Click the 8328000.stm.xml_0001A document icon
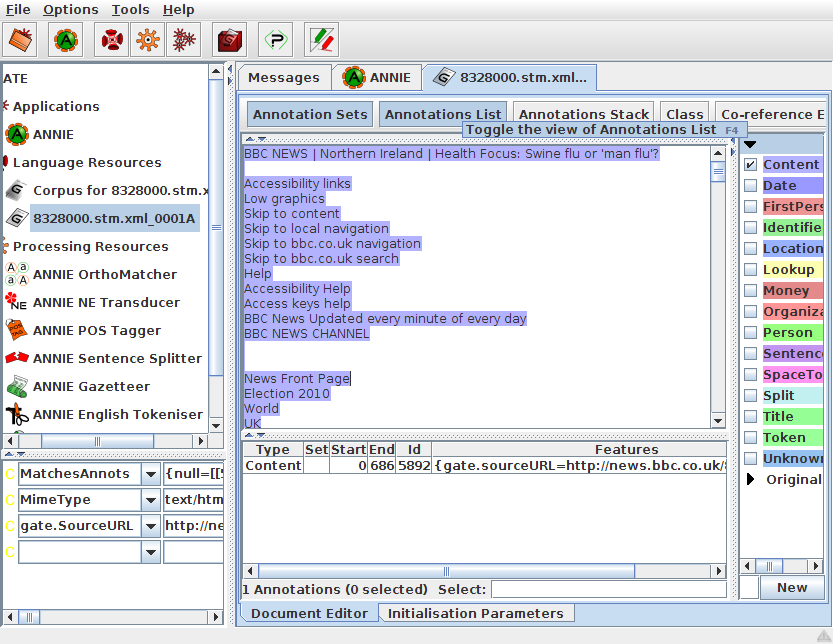This screenshot has width=833, height=644. click(x=17, y=218)
